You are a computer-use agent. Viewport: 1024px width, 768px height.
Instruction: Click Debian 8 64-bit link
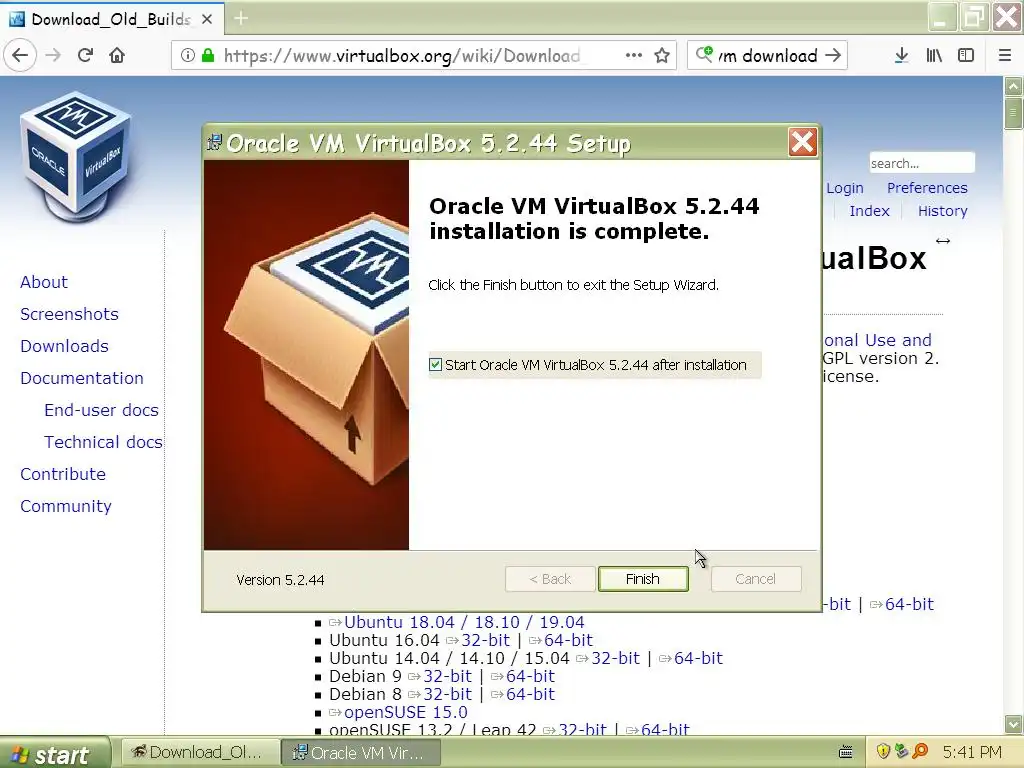[530, 694]
